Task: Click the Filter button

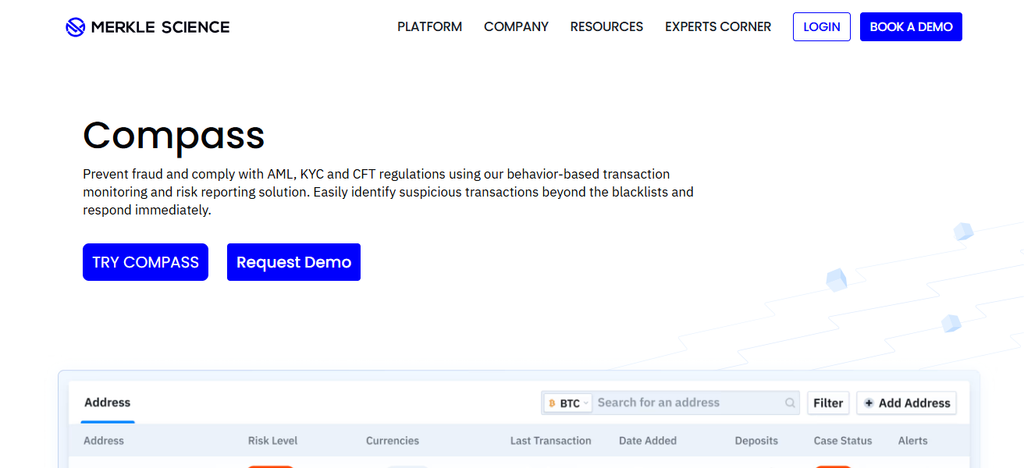Action: click(x=828, y=403)
